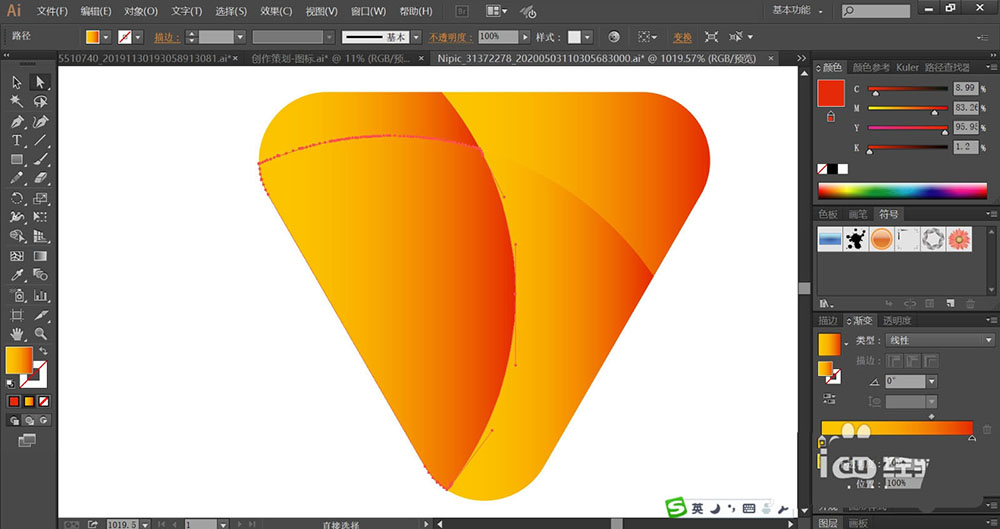Open the 效果(C) menu
Image resolution: width=1000 pixels, height=529 pixels.
[x=276, y=11]
